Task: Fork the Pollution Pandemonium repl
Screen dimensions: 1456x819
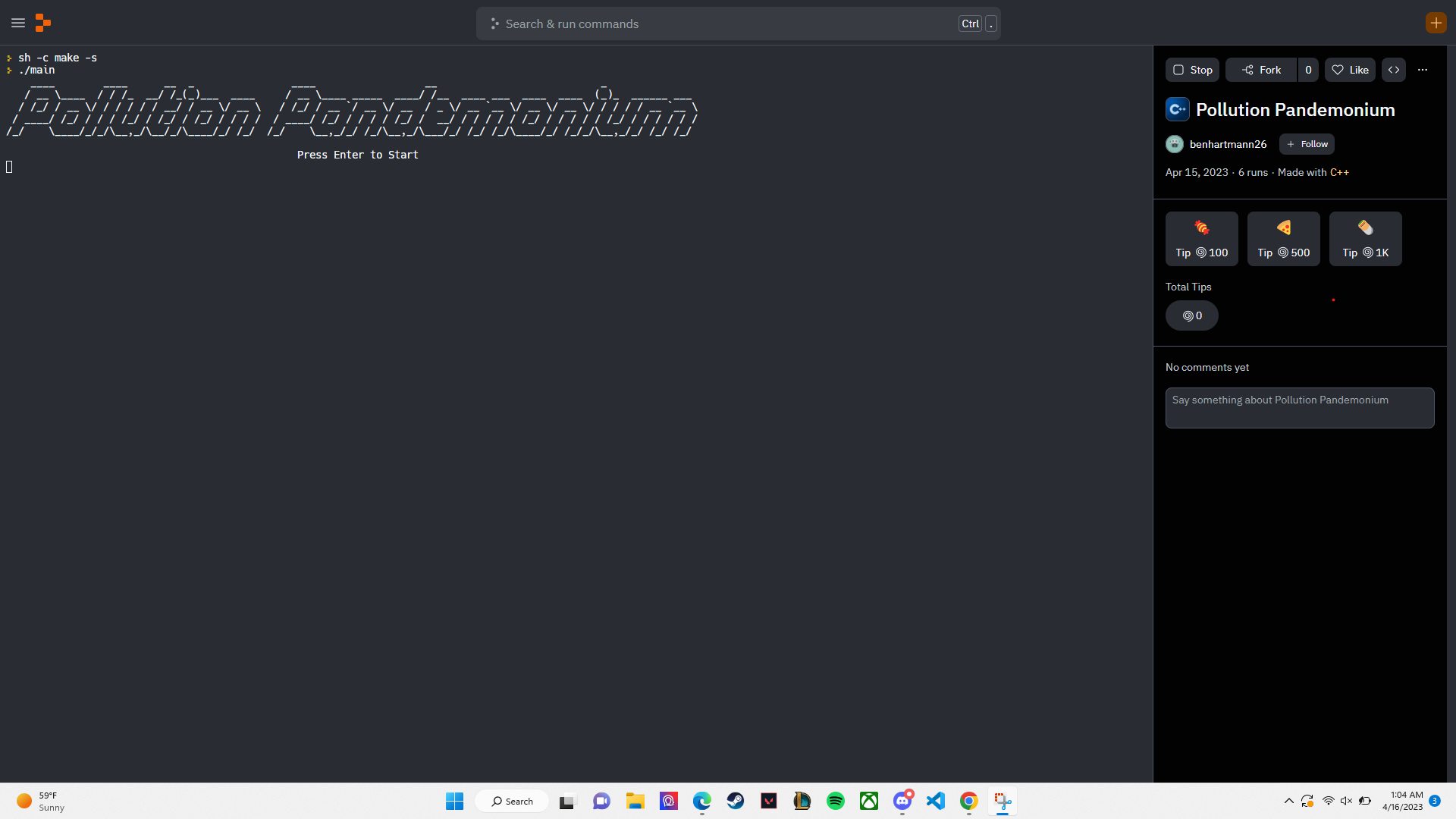Action: point(1261,70)
